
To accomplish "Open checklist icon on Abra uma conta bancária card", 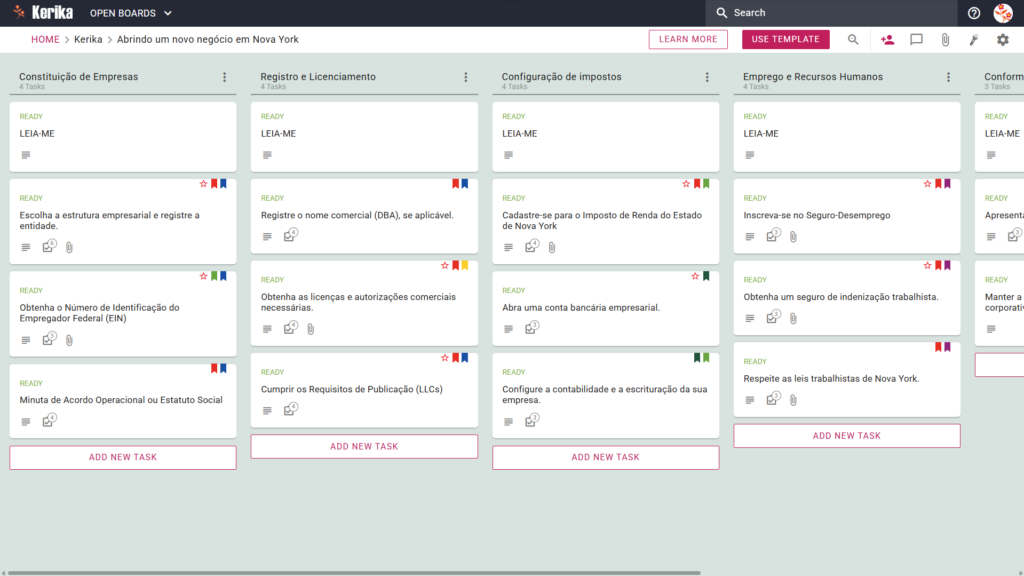I will pyautogui.click(x=531, y=328).
